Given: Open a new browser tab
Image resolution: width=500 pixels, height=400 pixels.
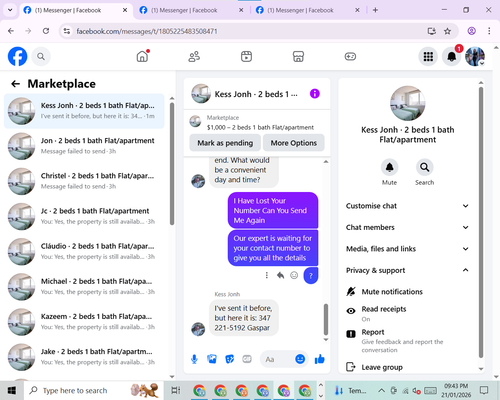Looking at the screenshot, I should (x=375, y=10).
